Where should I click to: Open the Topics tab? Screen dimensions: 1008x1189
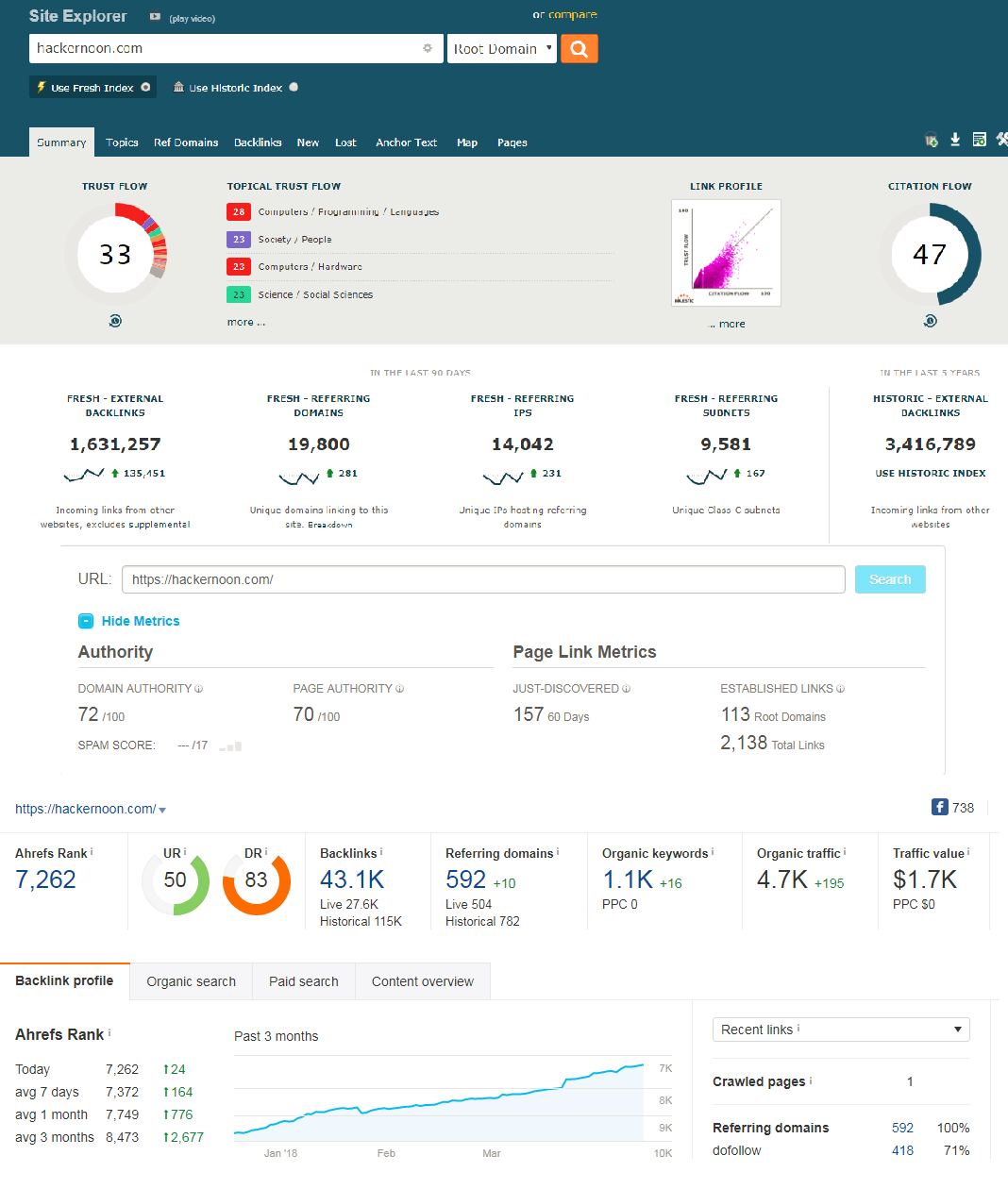coord(122,142)
